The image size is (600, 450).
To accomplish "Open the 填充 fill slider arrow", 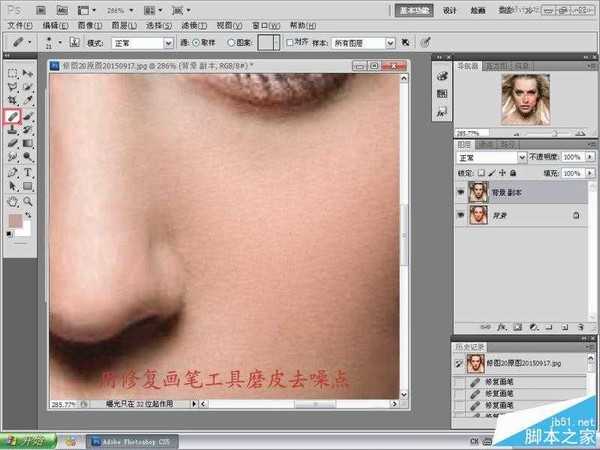I will coord(590,173).
